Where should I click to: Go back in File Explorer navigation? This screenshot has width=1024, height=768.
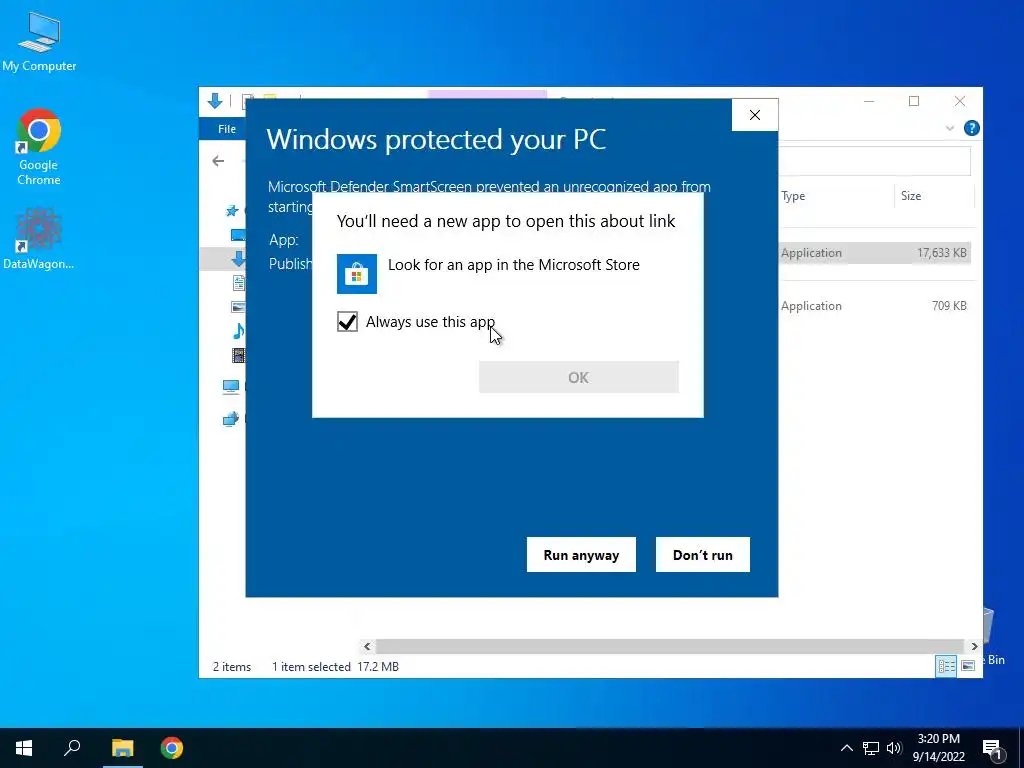click(x=218, y=161)
